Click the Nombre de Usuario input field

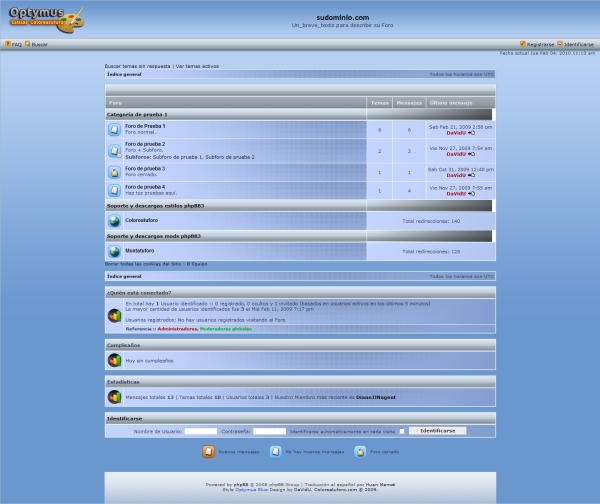(201, 431)
